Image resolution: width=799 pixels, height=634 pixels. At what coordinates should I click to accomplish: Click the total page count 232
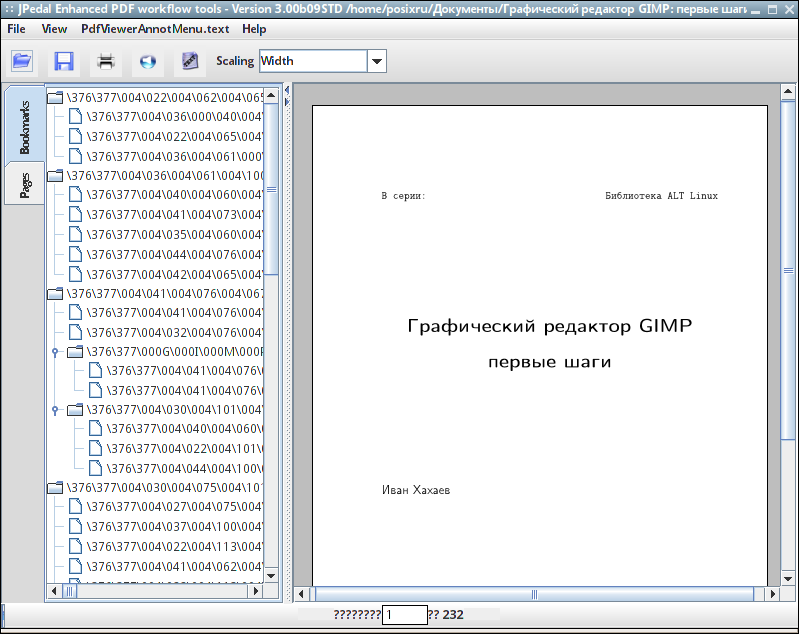[x=453, y=615]
